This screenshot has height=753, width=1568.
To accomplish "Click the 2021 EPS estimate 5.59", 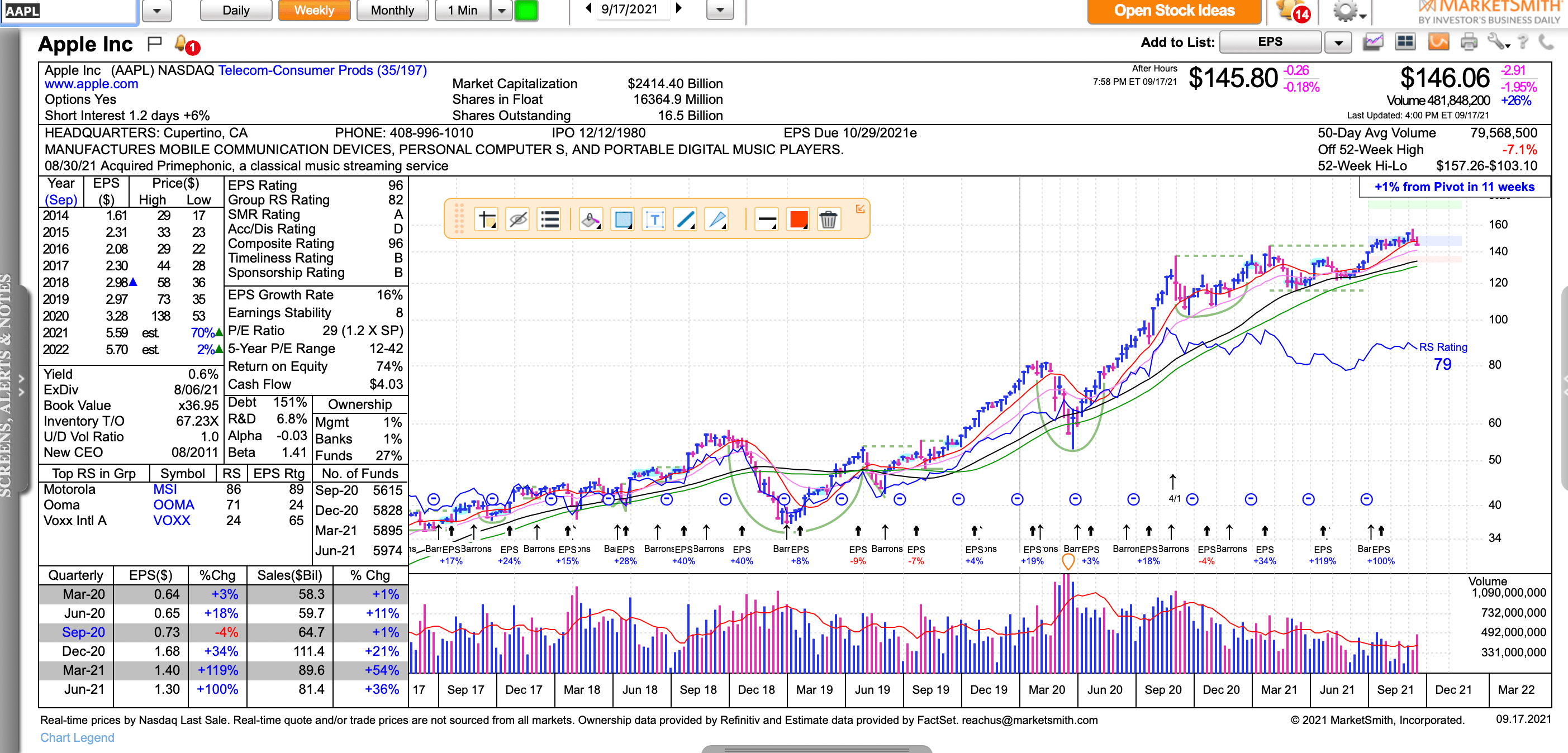I will click(116, 333).
